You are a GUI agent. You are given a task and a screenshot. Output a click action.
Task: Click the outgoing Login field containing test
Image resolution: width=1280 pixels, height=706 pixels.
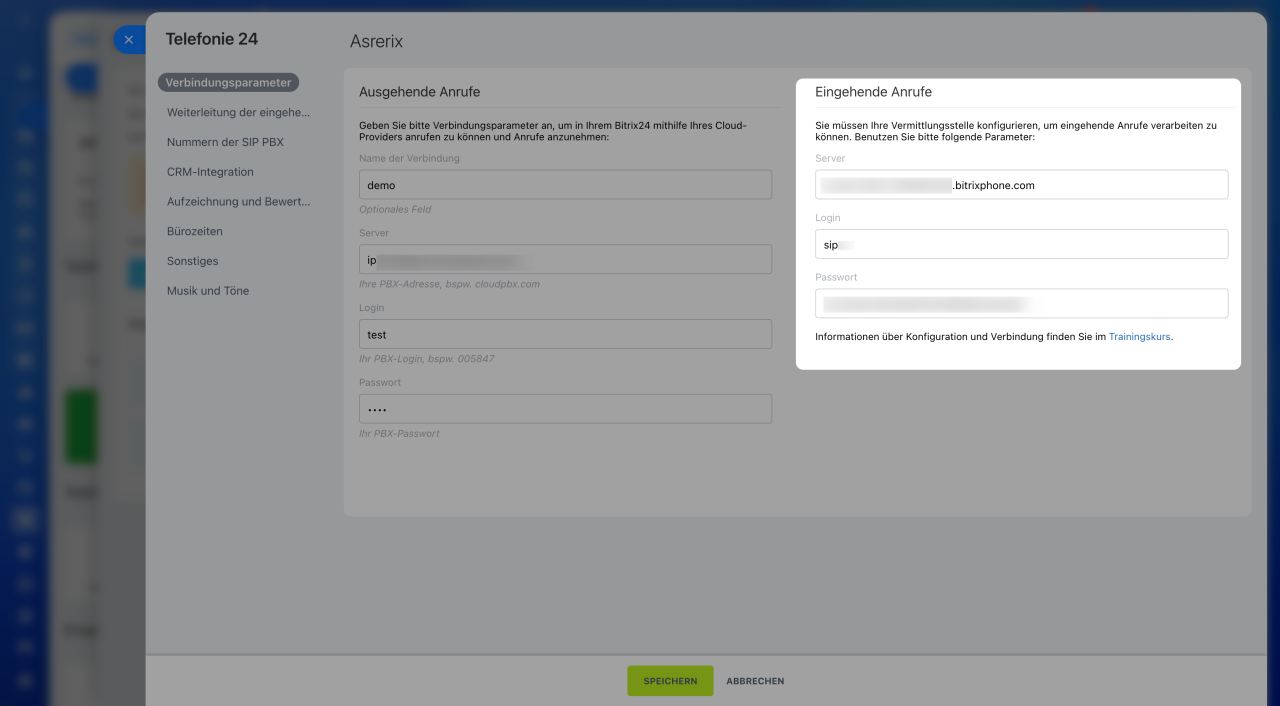click(x=565, y=334)
